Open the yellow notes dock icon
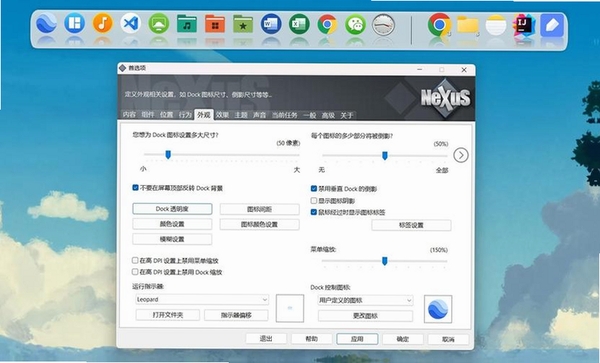This screenshot has height=363, width=600. (x=496, y=25)
